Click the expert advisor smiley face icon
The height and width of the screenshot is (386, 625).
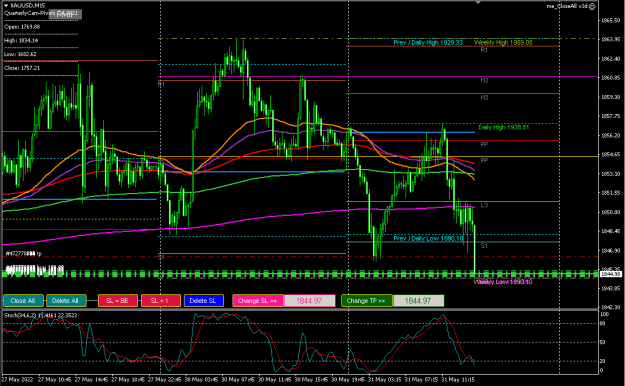[x=592, y=6]
